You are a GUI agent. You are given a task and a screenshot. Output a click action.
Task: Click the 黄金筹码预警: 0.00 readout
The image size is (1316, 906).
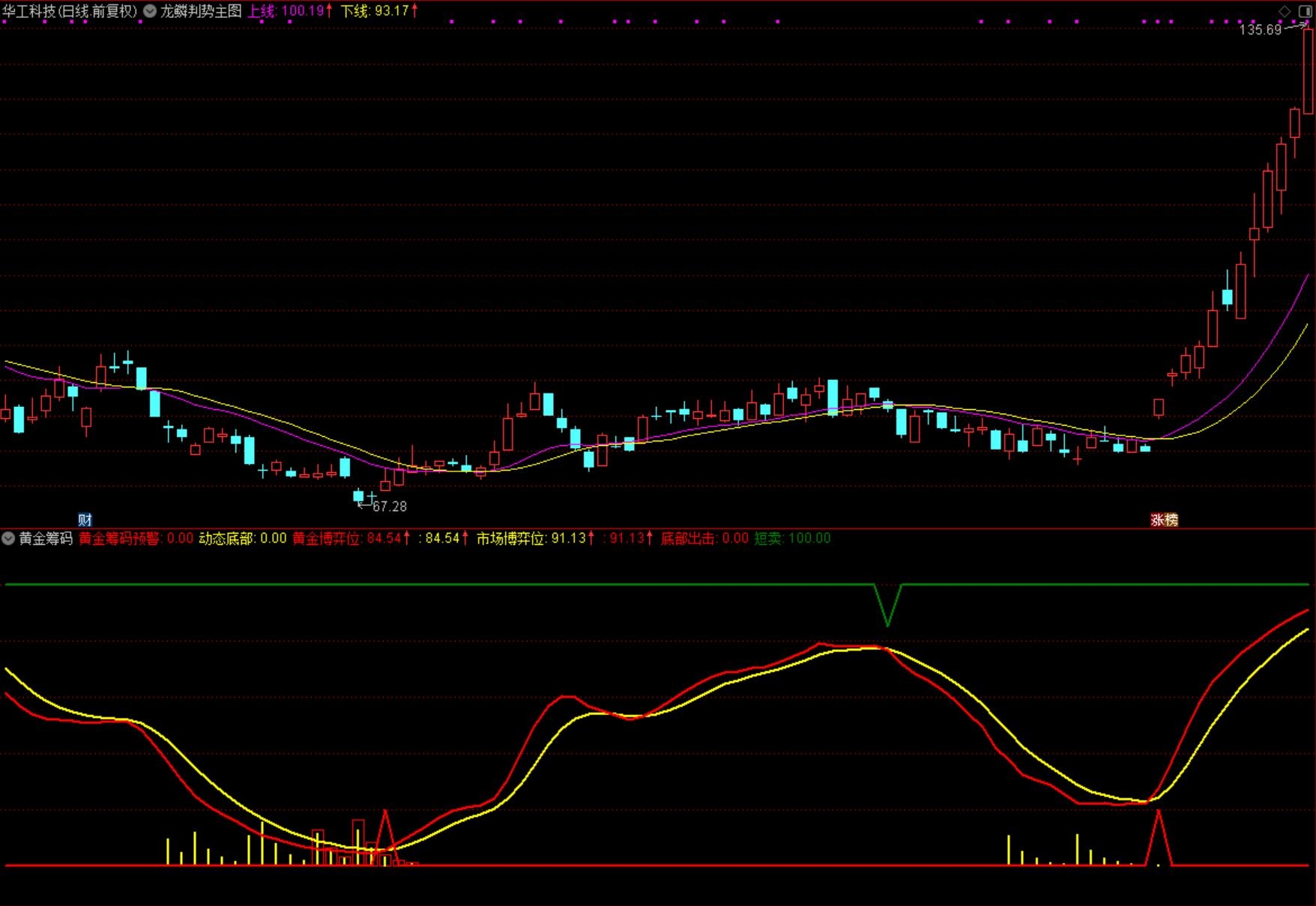pyautogui.click(x=136, y=538)
